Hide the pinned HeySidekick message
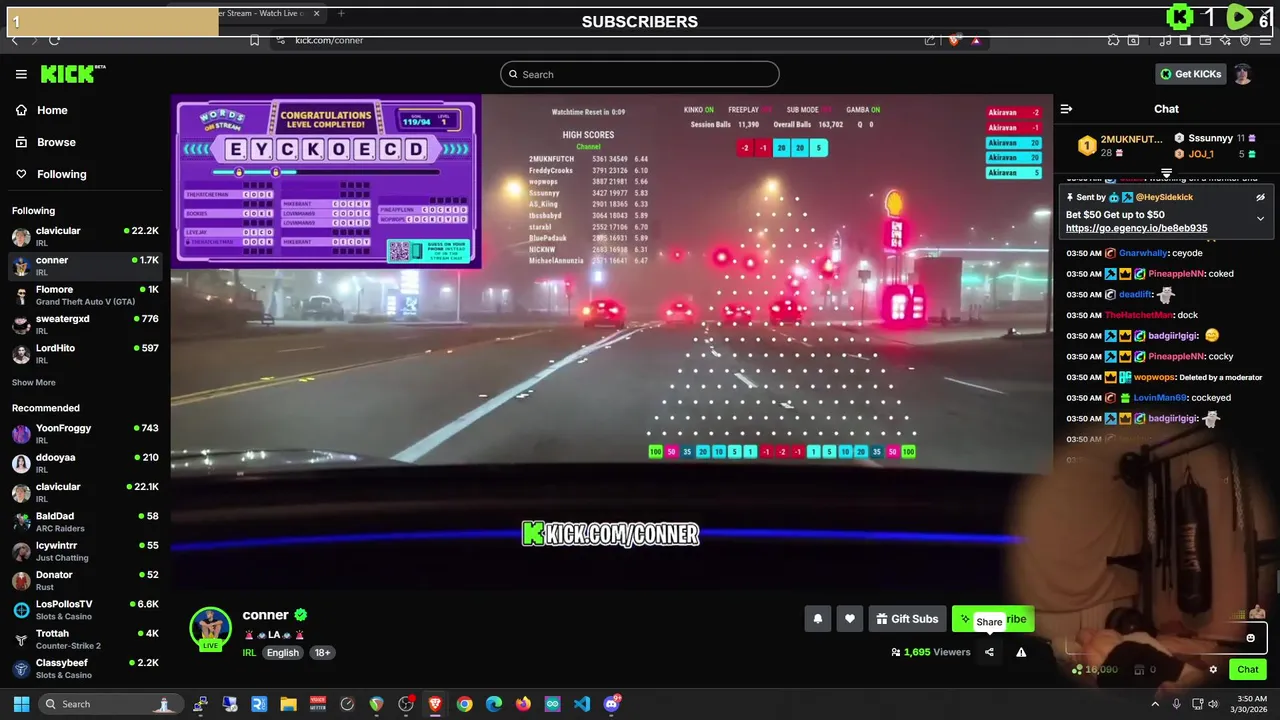The image size is (1280, 720). [1260, 197]
